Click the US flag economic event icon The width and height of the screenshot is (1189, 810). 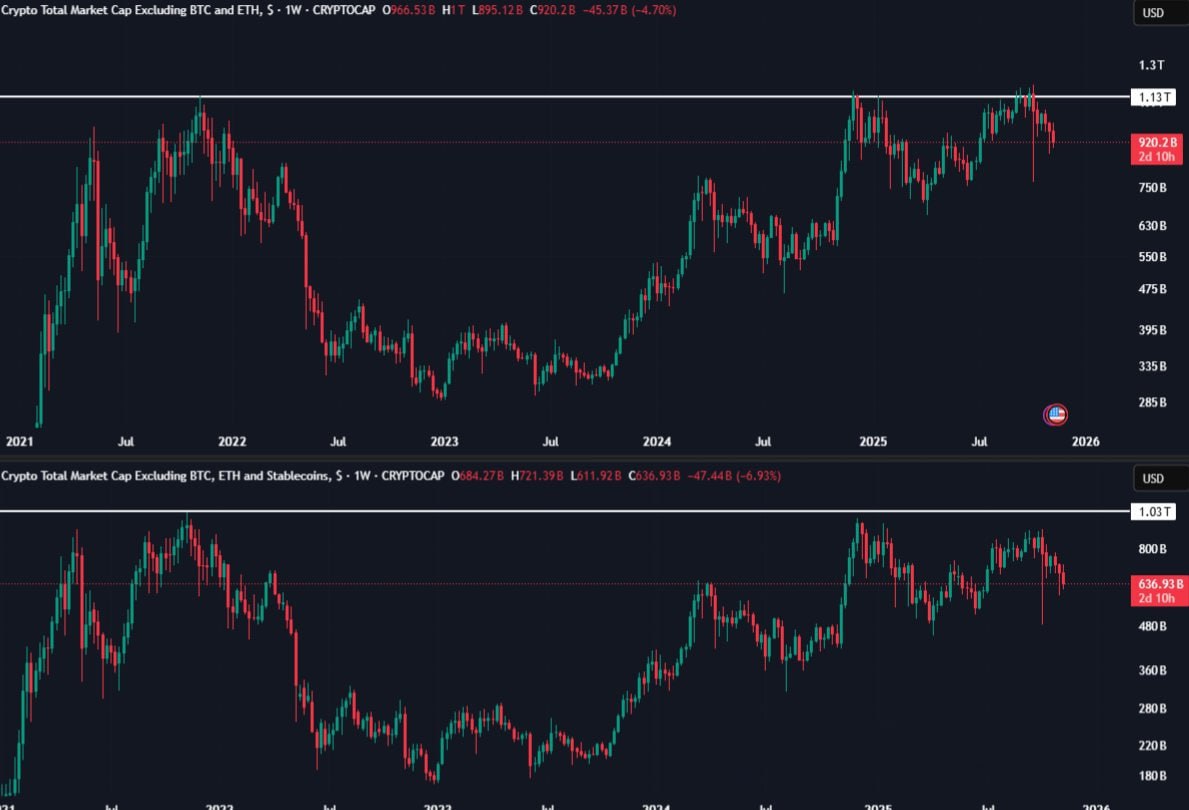click(x=1056, y=414)
